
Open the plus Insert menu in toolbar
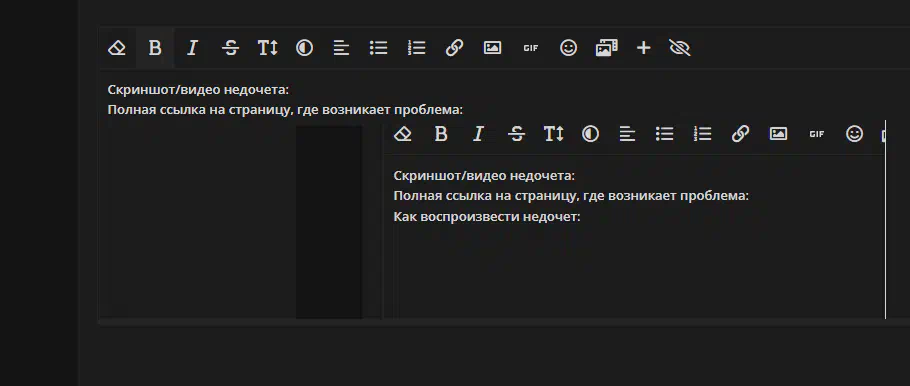644,48
